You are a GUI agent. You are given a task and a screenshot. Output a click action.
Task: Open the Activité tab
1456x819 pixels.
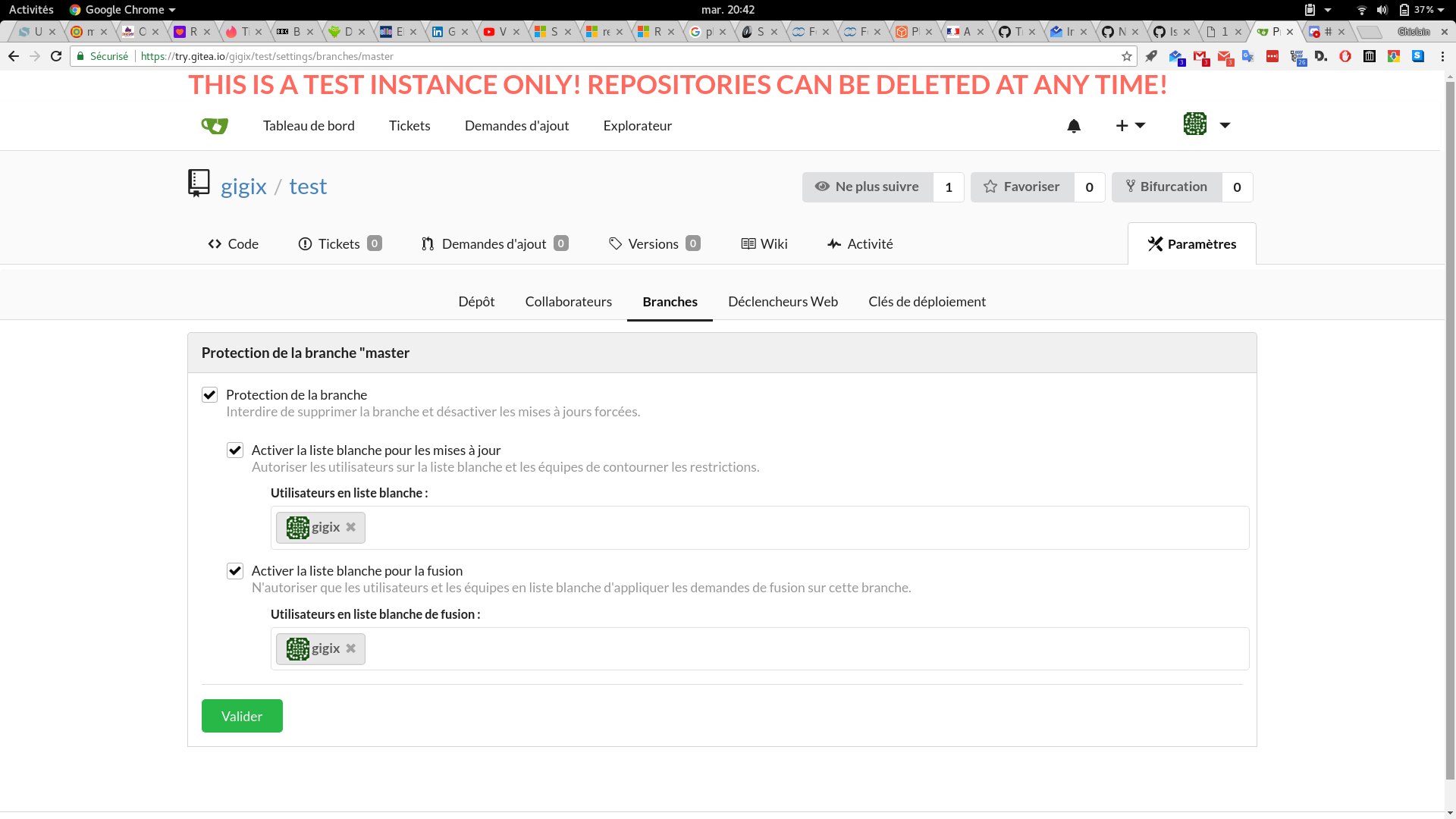[x=860, y=244]
